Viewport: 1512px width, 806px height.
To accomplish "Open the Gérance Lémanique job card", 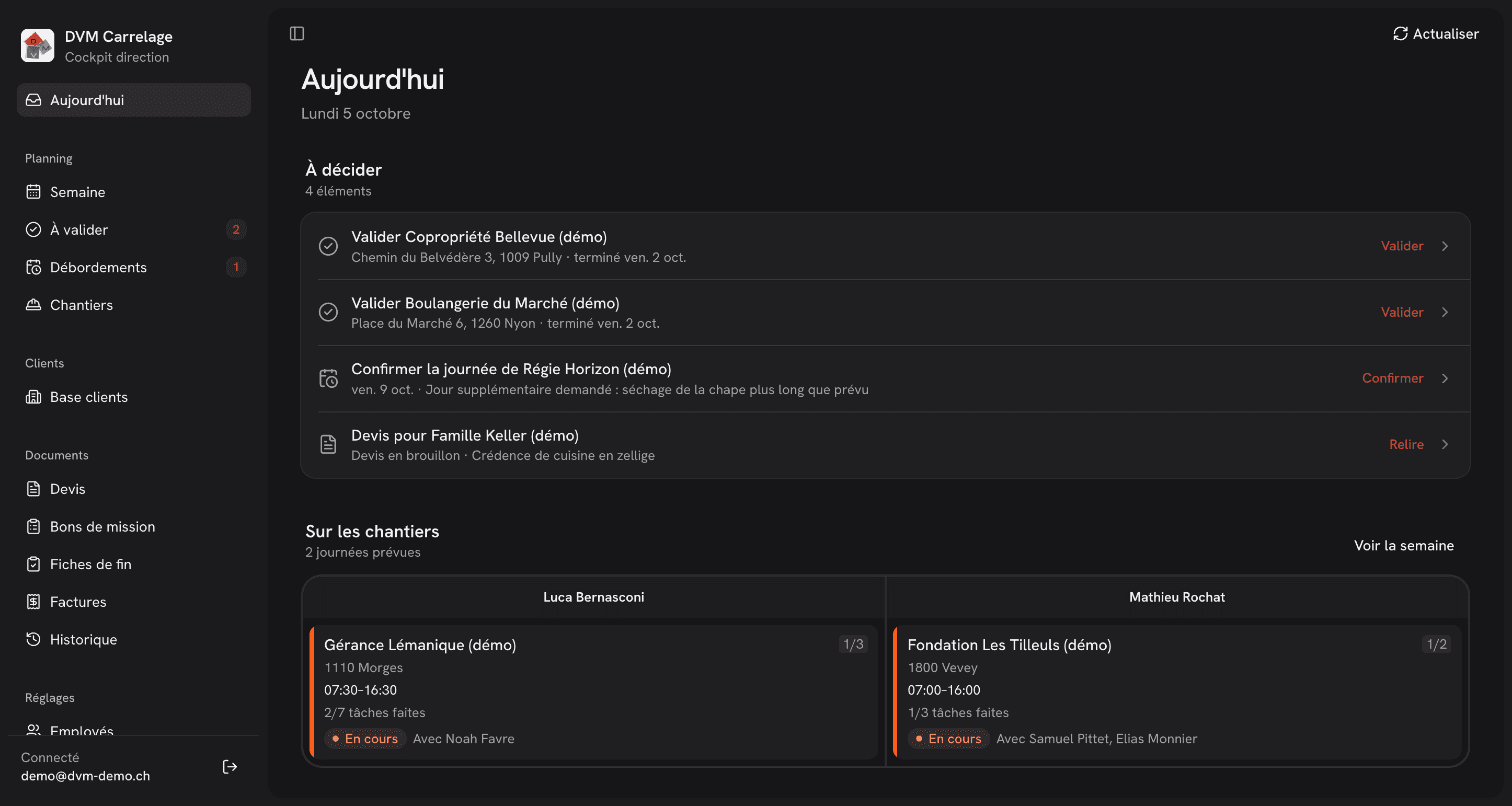I will pyautogui.click(x=594, y=692).
